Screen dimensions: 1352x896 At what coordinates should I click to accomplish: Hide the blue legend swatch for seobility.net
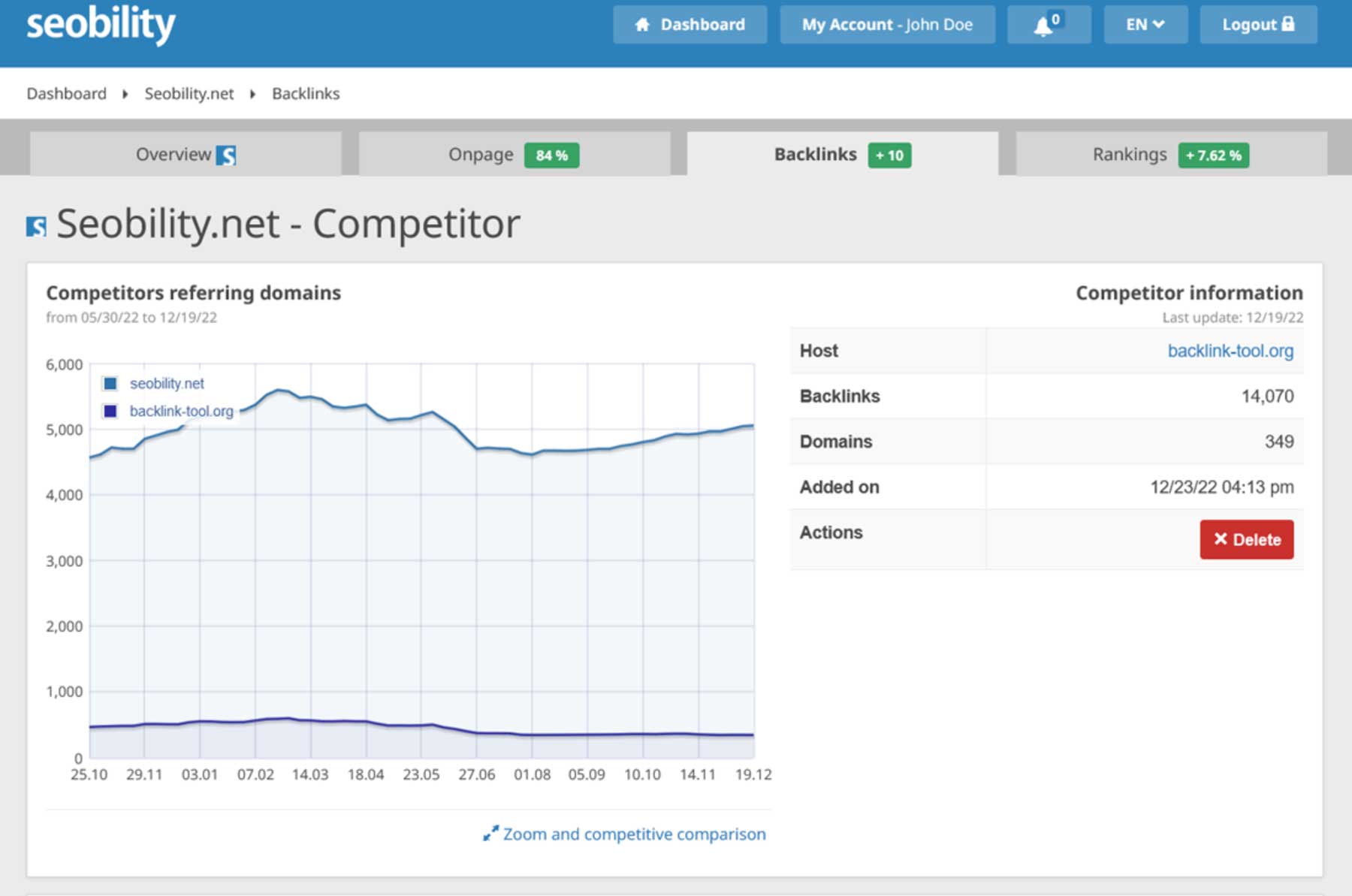[110, 383]
